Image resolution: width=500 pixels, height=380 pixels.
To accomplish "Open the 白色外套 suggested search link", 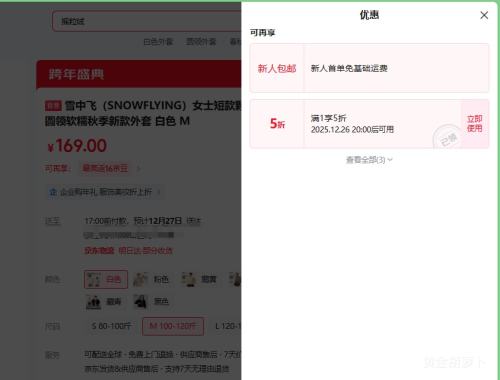I will point(158,42).
